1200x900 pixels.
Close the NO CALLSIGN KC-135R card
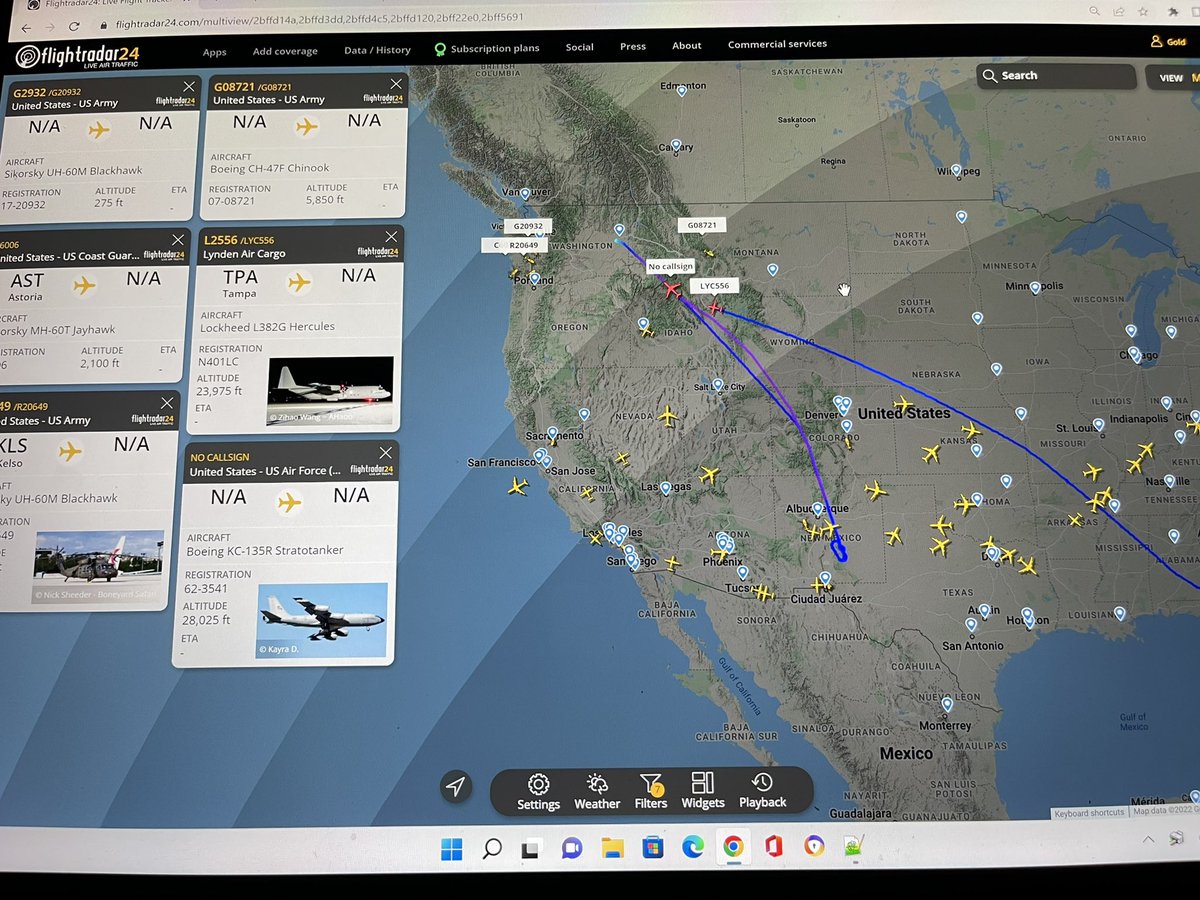pyautogui.click(x=386, y=452)
